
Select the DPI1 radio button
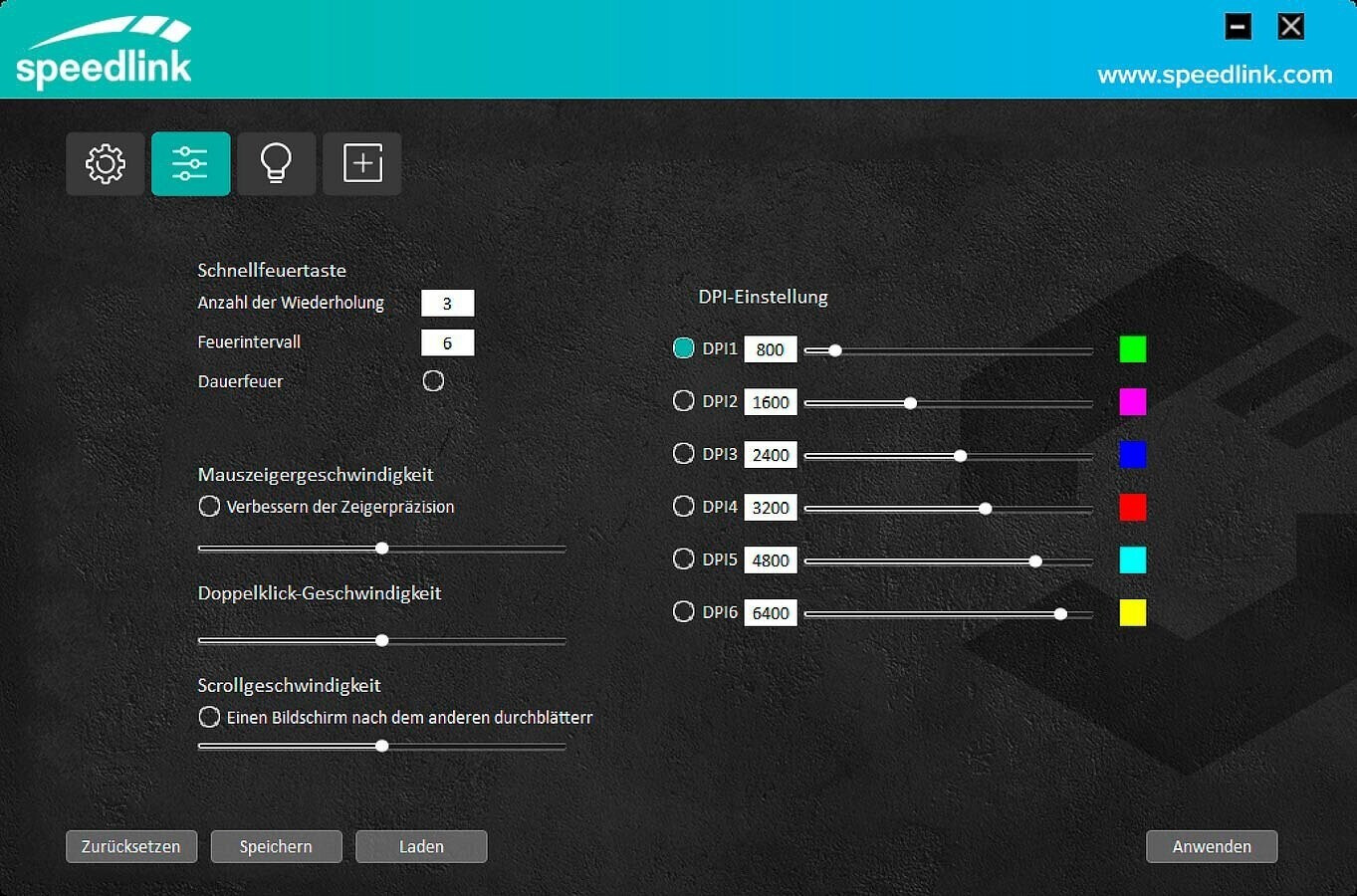click(684, 348)
